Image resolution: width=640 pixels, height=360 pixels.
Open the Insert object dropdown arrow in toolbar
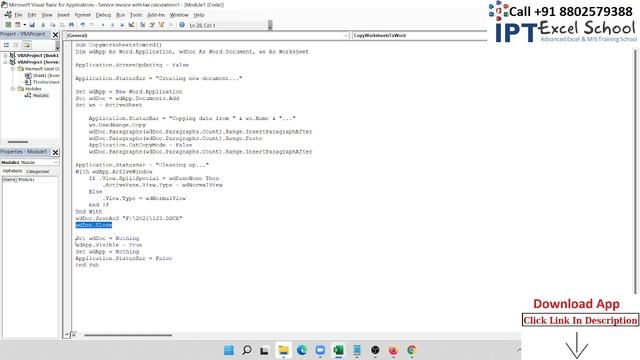(24, 25)
